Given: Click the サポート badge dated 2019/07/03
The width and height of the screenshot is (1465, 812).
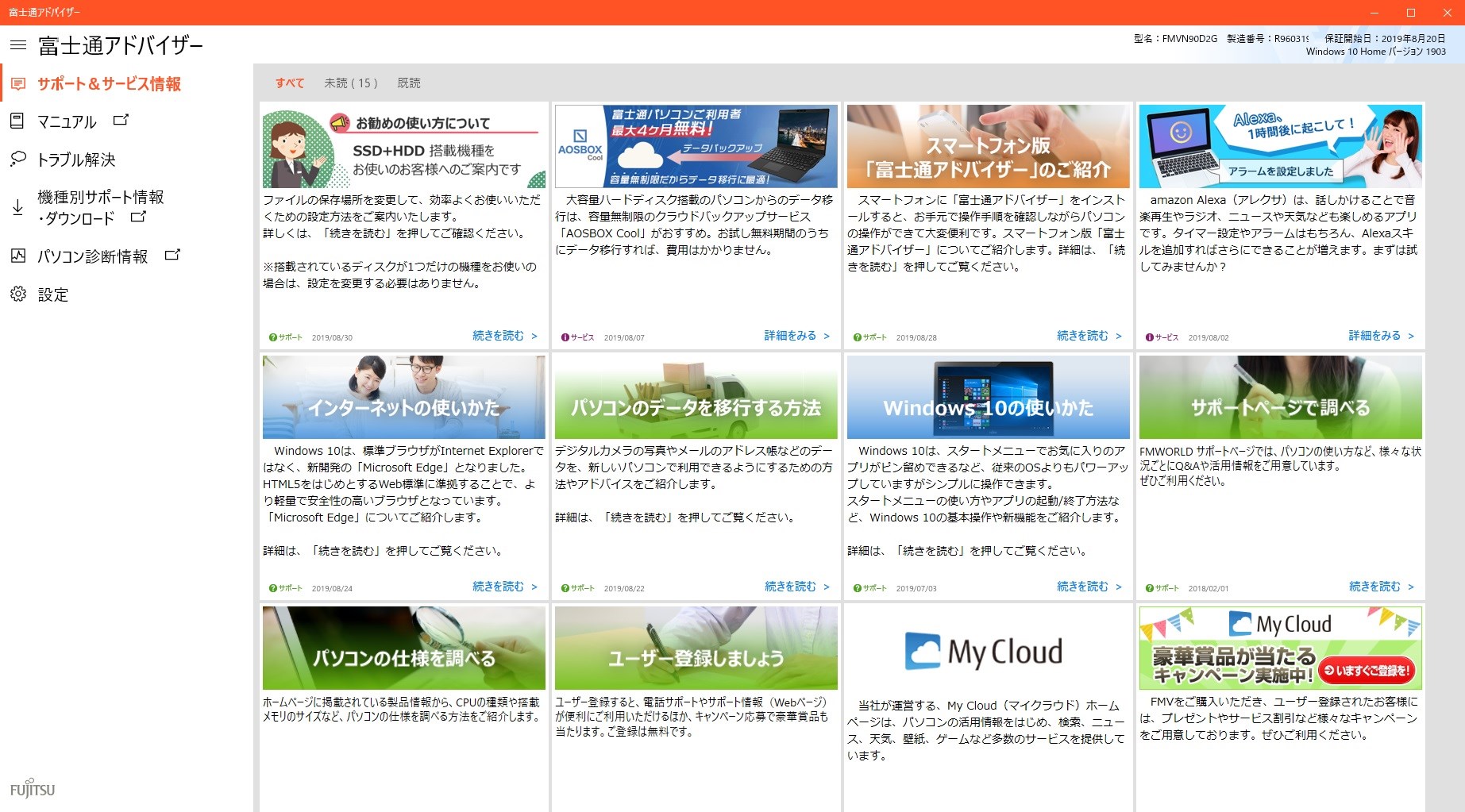Looking at the screenshot, I should 870,588.
